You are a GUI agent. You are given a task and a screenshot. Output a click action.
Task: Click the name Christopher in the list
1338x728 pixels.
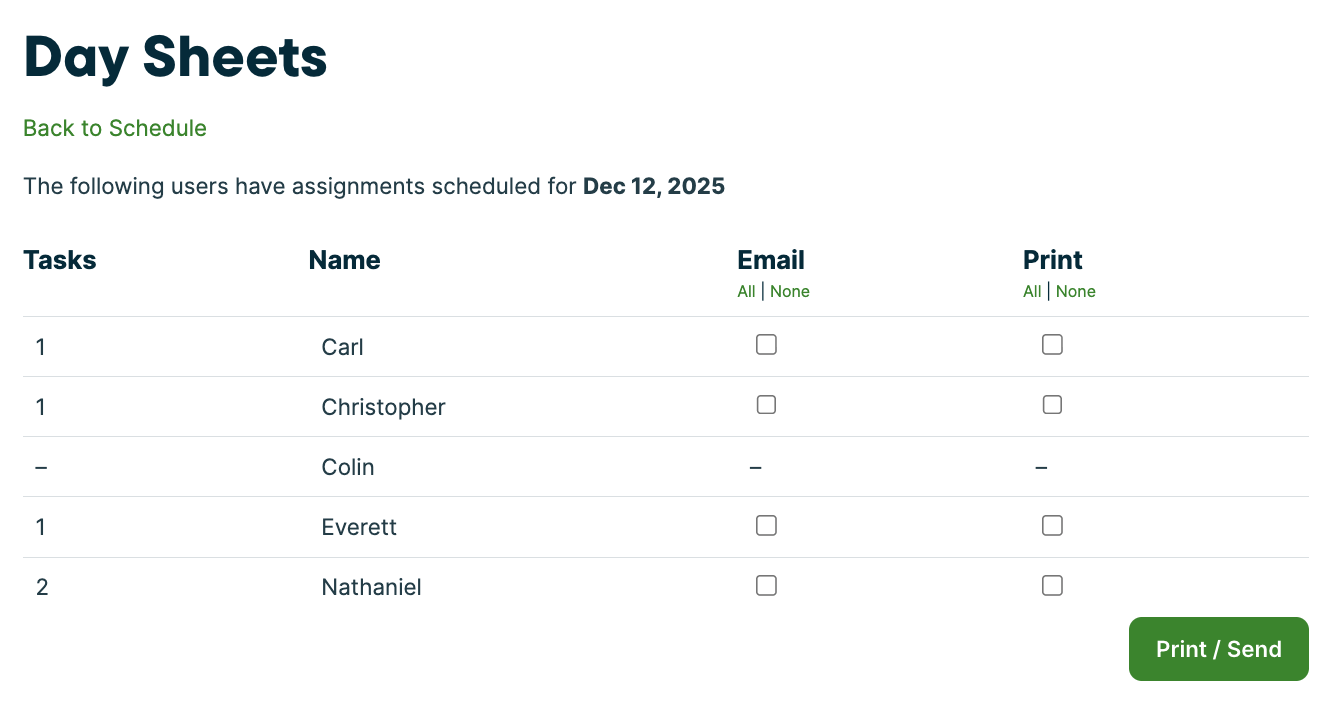[383, 407]
